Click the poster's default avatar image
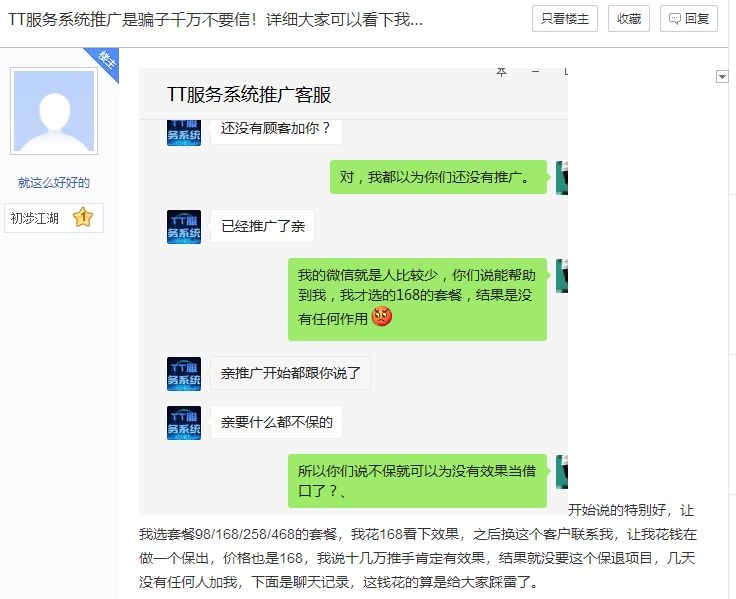The height and width of the screenshot is (599, 736). pos(54,111)
